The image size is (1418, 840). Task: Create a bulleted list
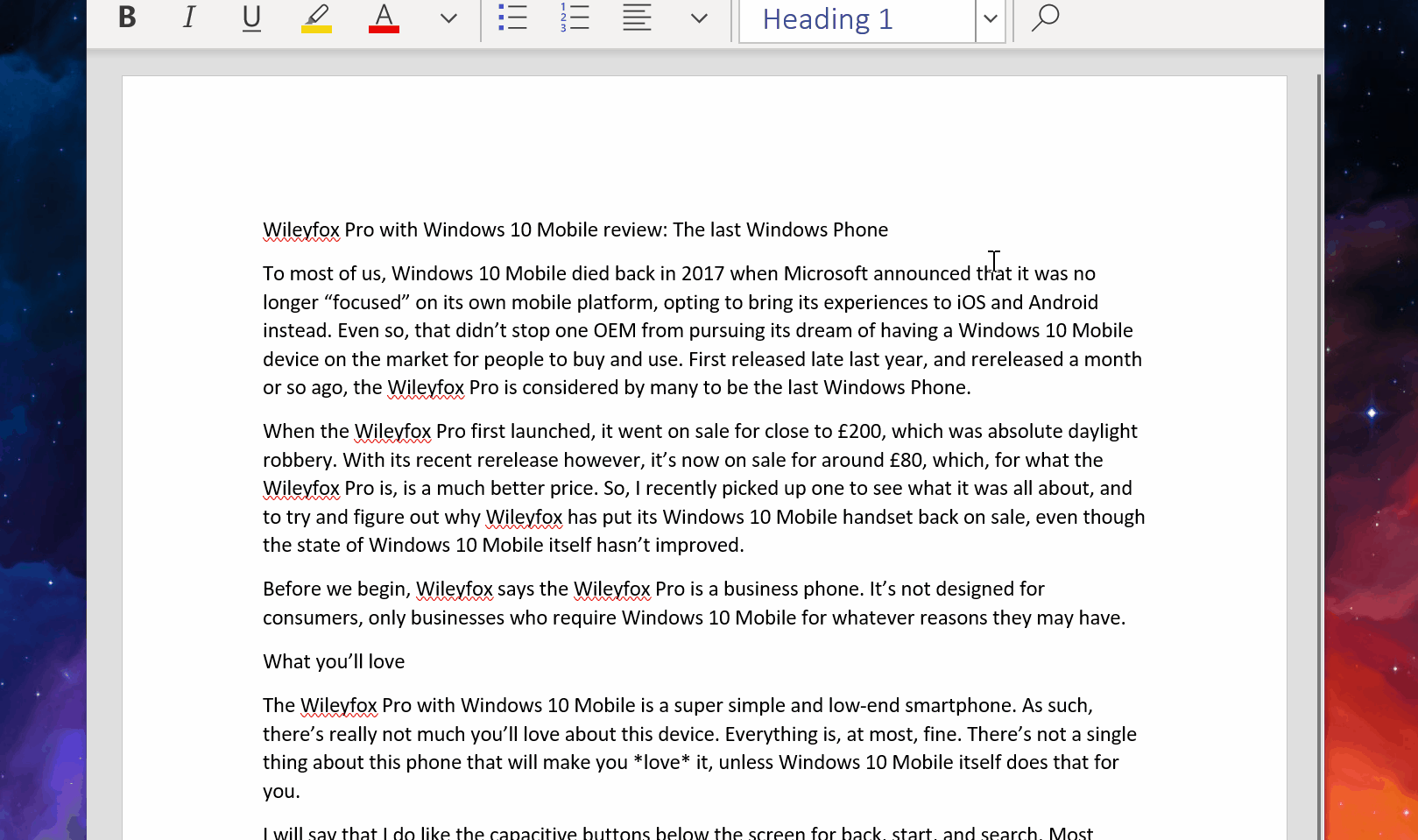[512, 18]
